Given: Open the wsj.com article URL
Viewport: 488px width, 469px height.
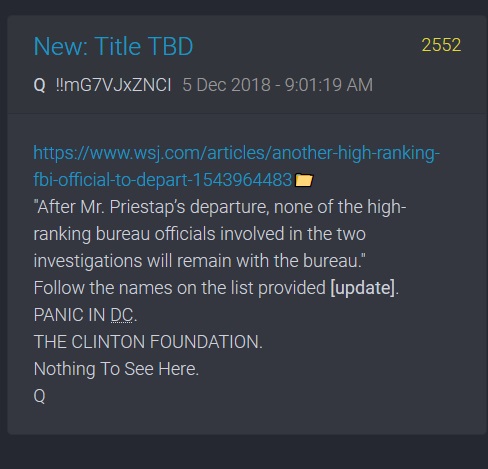Looking at the screenshot, I should coord(237,166).
